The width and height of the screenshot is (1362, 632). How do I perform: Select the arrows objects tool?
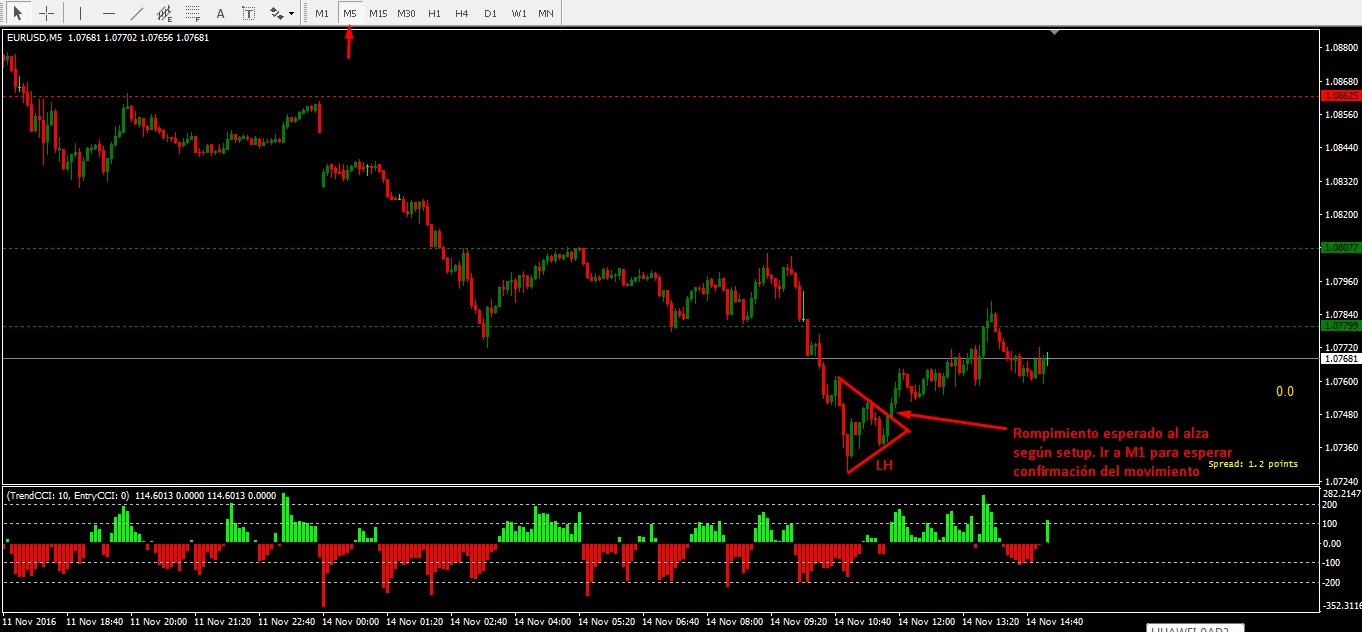[275, 13]
